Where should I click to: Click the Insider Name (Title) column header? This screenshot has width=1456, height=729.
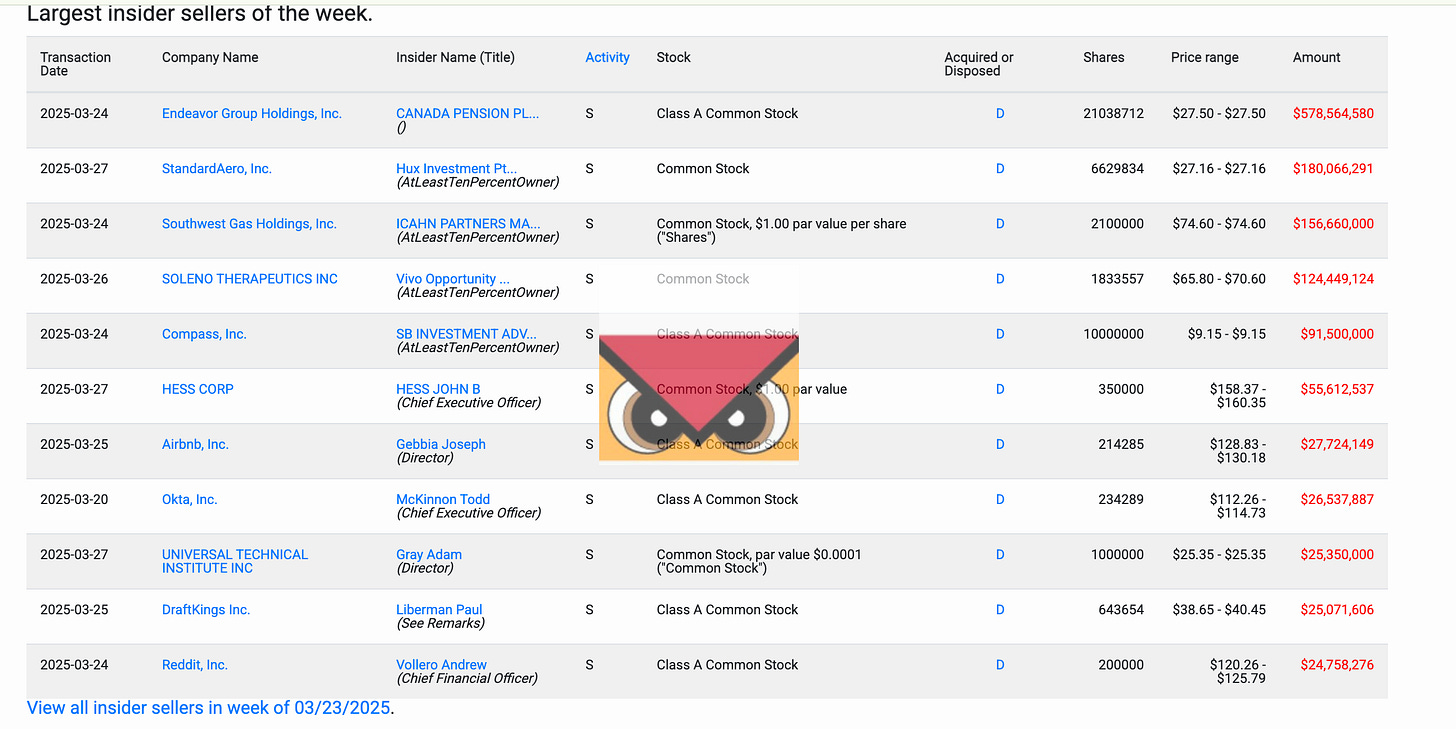(455, 58)
